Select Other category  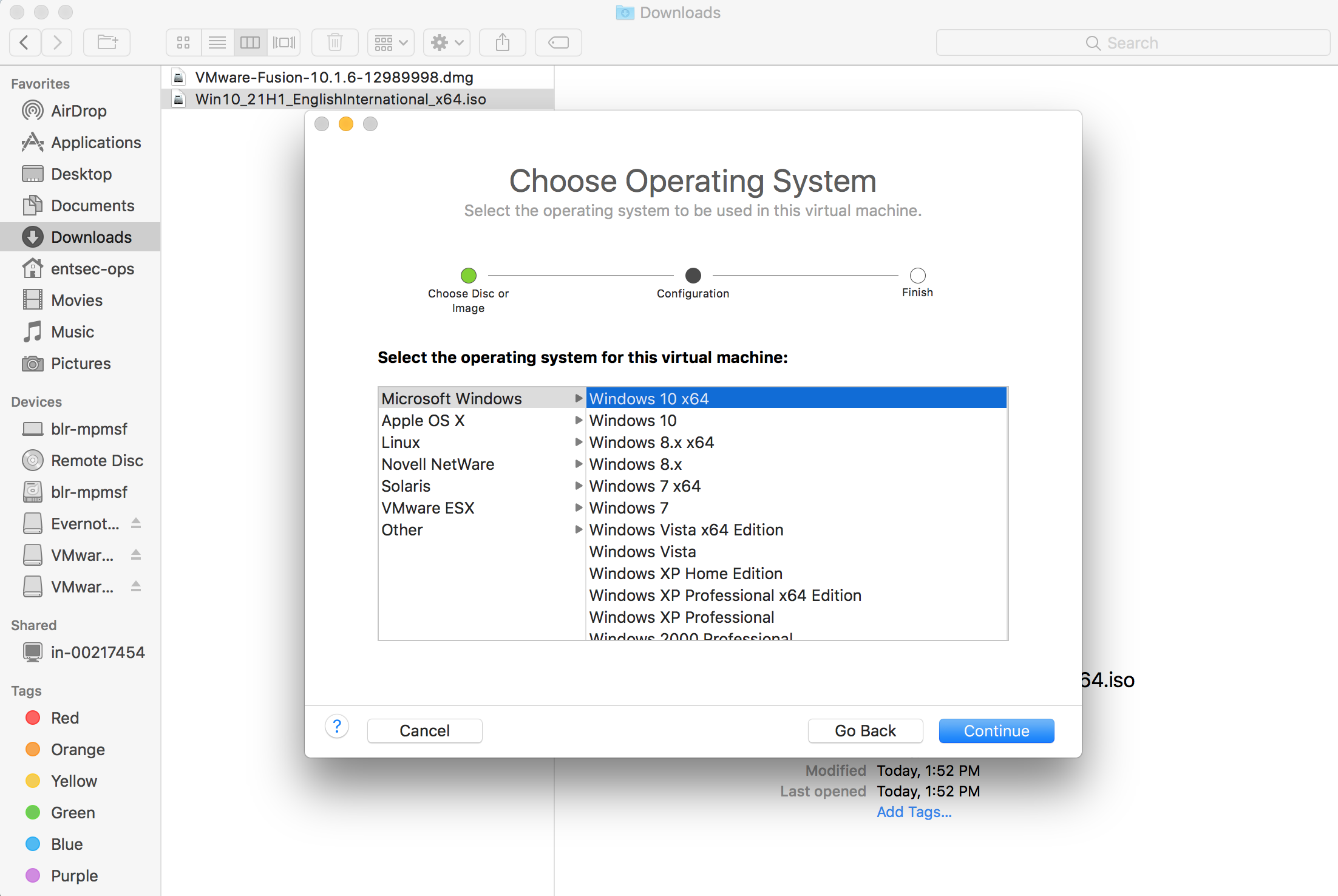tap(482, 530)
